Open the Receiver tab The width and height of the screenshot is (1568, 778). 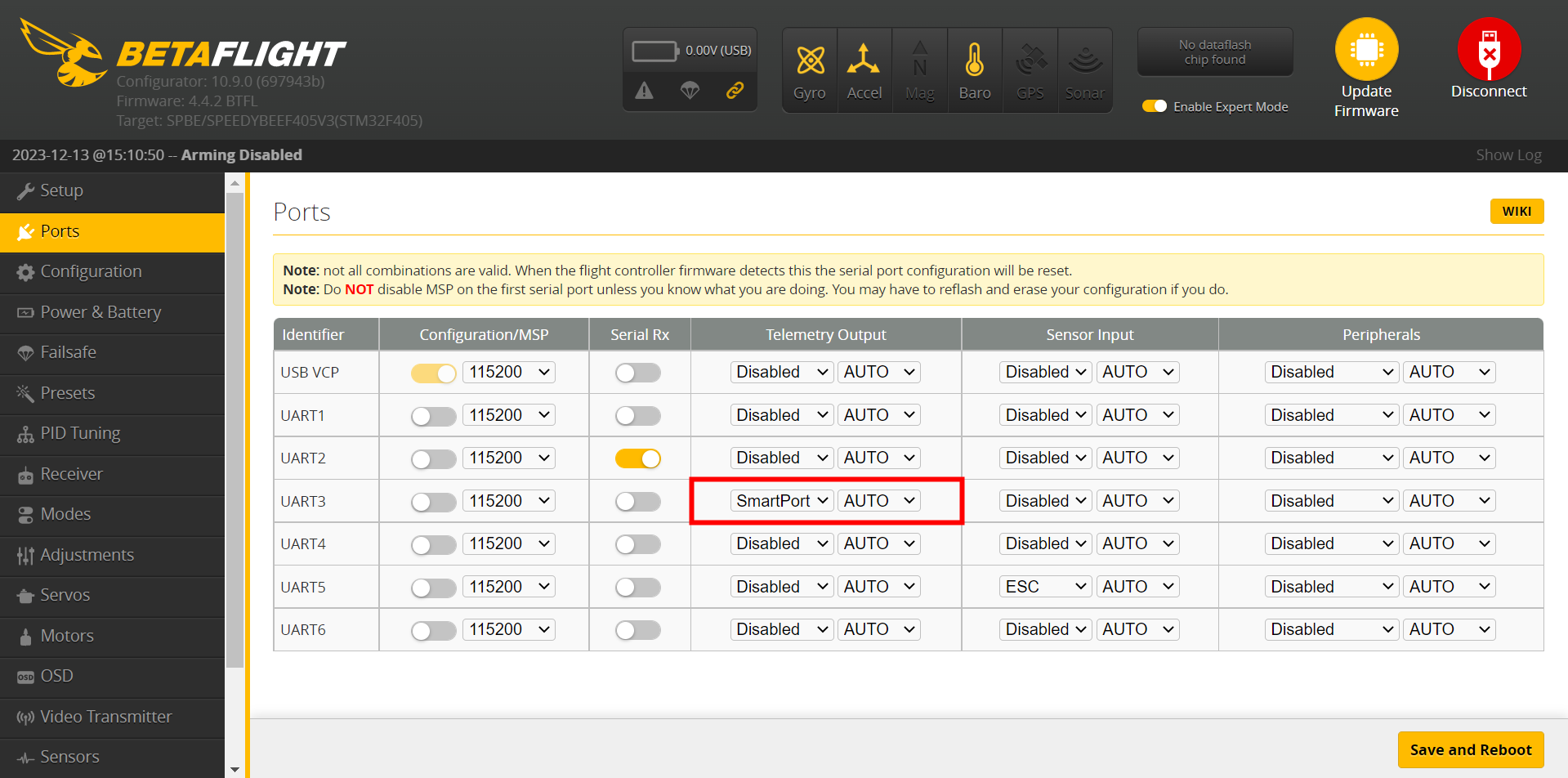coord(113,475)
